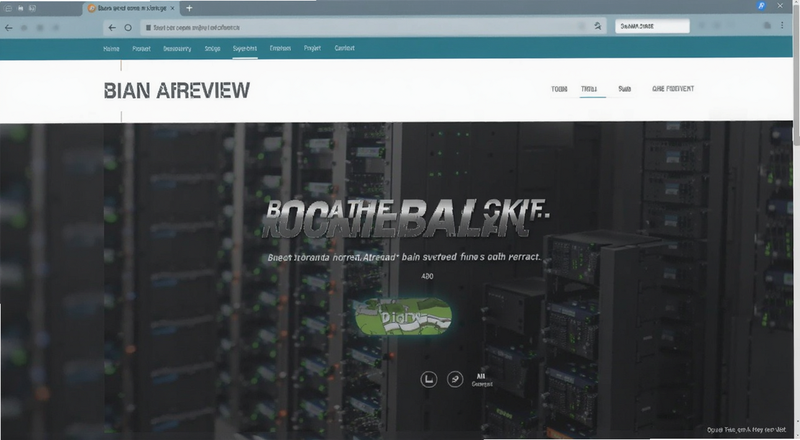Image resolution: width=800 pixels, height=440 pixels.
Task: Select the active browser tab with orange favicon
Action: click(131, 9)
